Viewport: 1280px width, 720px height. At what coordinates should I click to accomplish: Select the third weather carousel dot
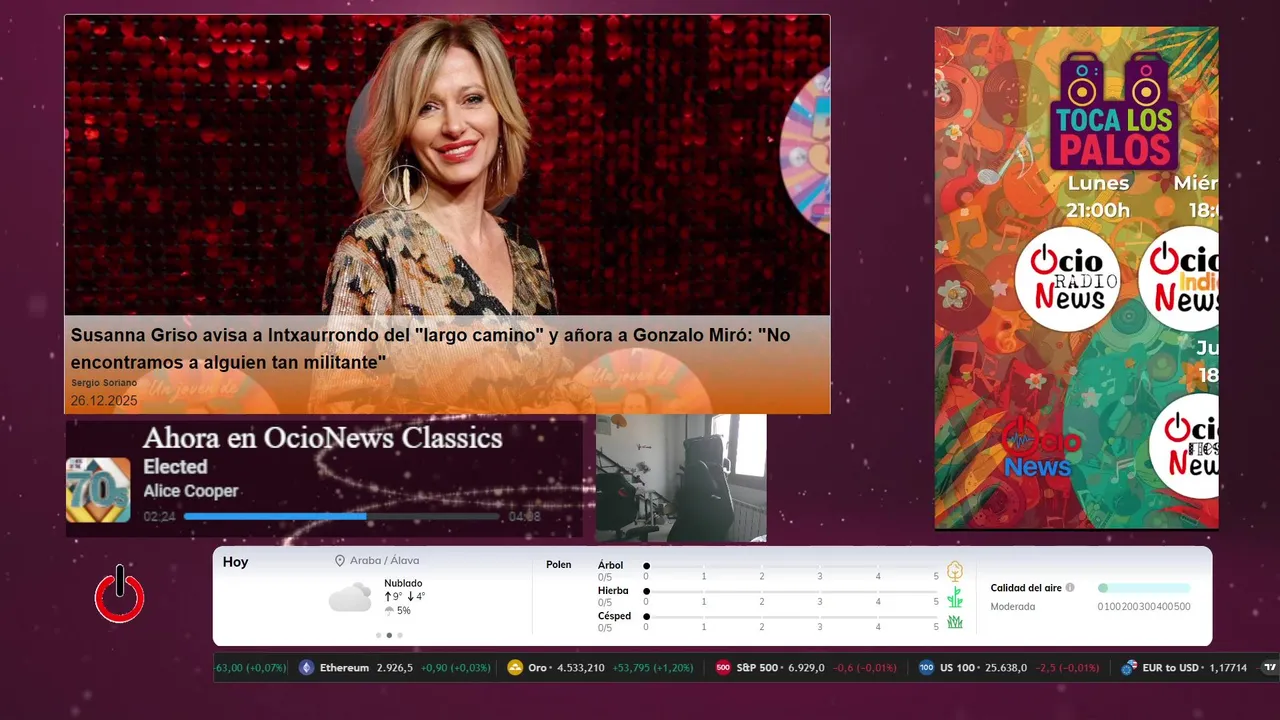400,635
